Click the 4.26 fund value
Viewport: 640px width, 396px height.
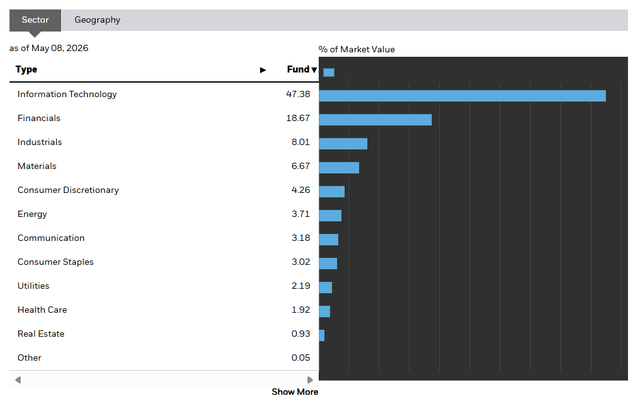(x=300, y=190)
